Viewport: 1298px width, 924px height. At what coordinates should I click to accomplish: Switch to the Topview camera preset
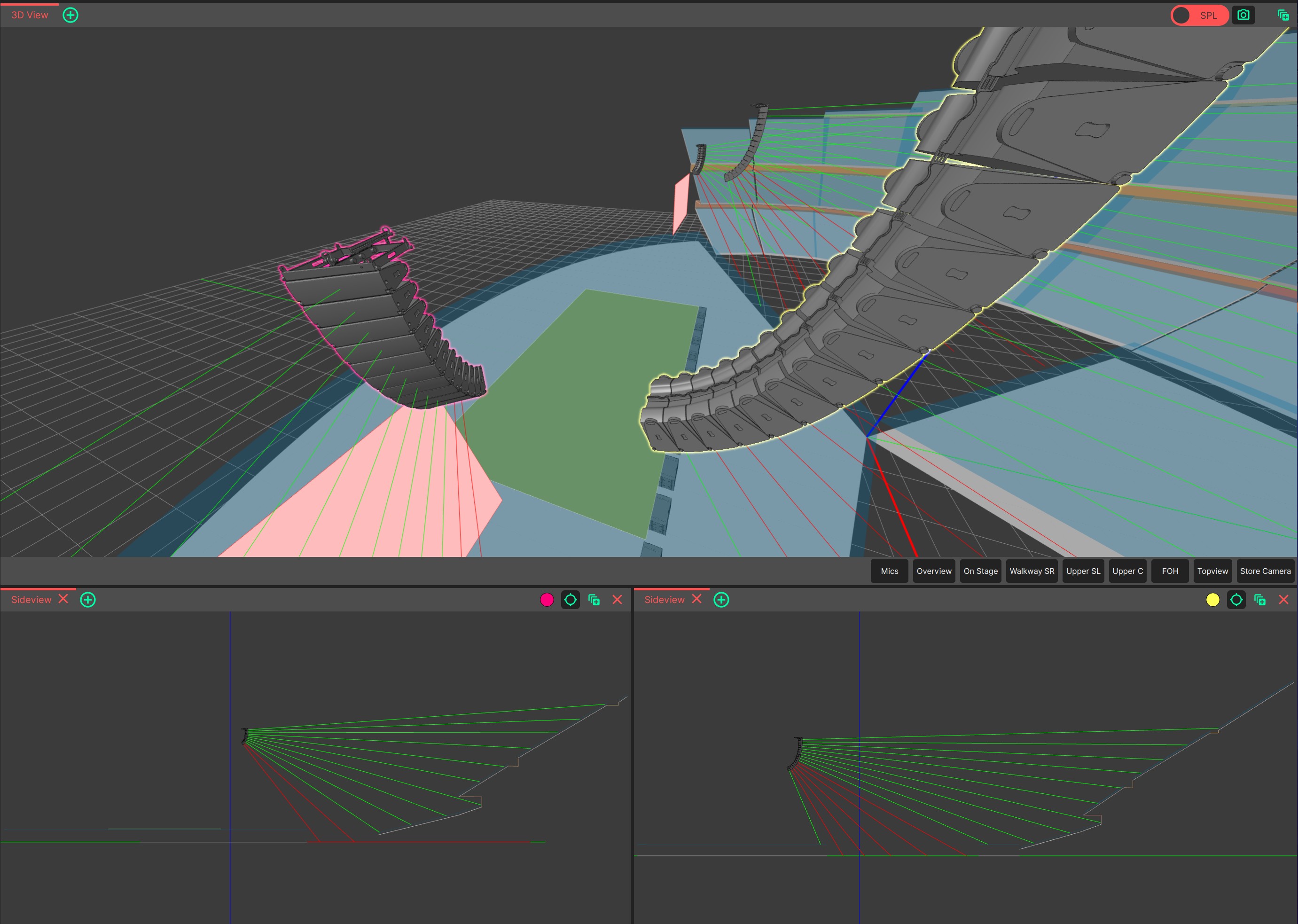(1212, 571)
